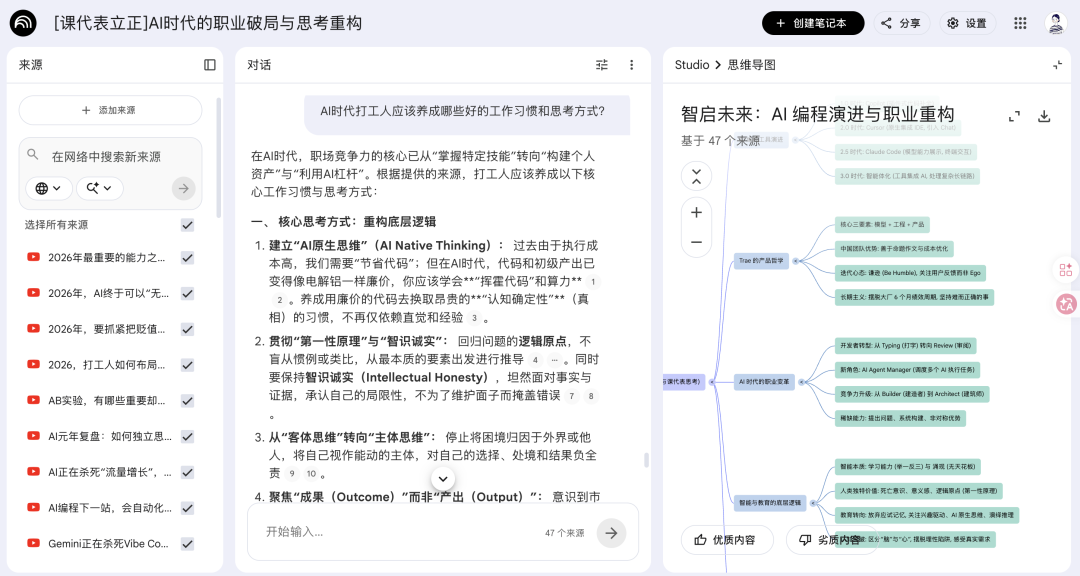The height and width of the screenshot is (576, 1080).
Task: Download the mind map
Action: click(x=1044, y=116)
